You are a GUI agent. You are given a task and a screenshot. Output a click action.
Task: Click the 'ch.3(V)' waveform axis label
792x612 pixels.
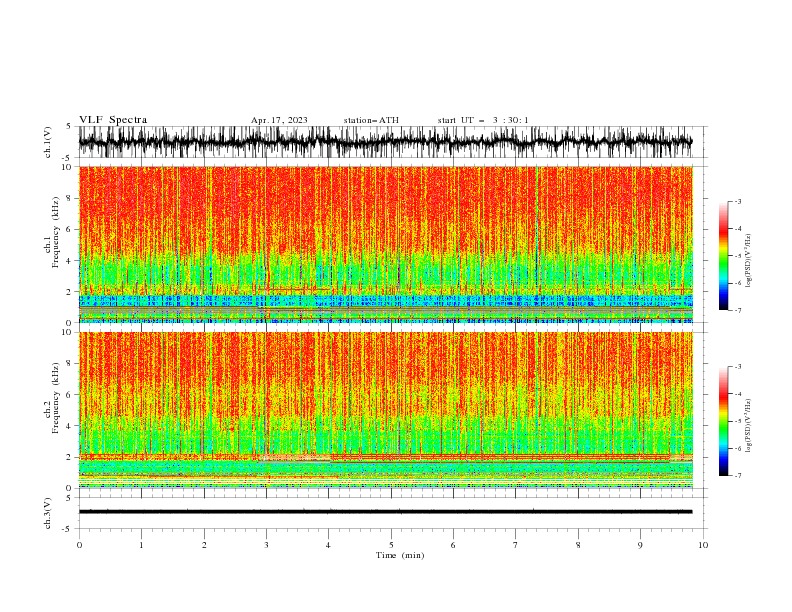pyautogui.click(x=48, y=513)
